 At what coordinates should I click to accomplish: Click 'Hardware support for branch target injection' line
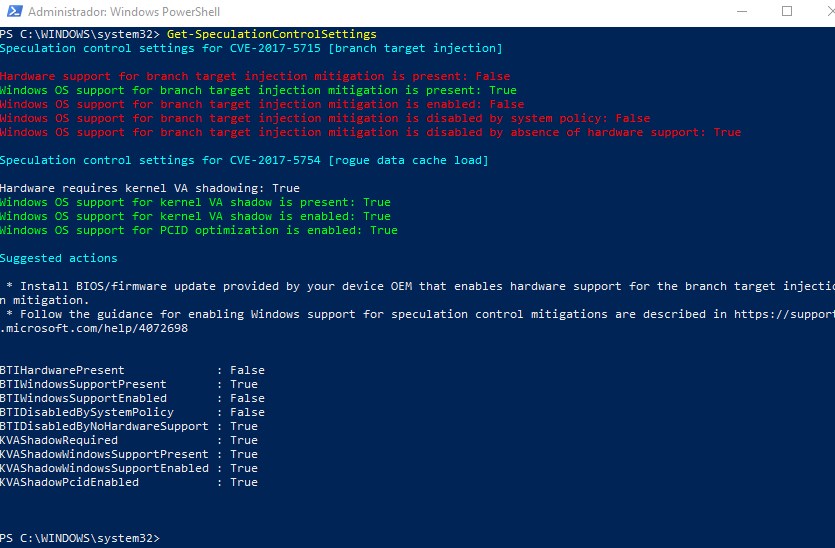pyautogui.click(x=255, y=76)
